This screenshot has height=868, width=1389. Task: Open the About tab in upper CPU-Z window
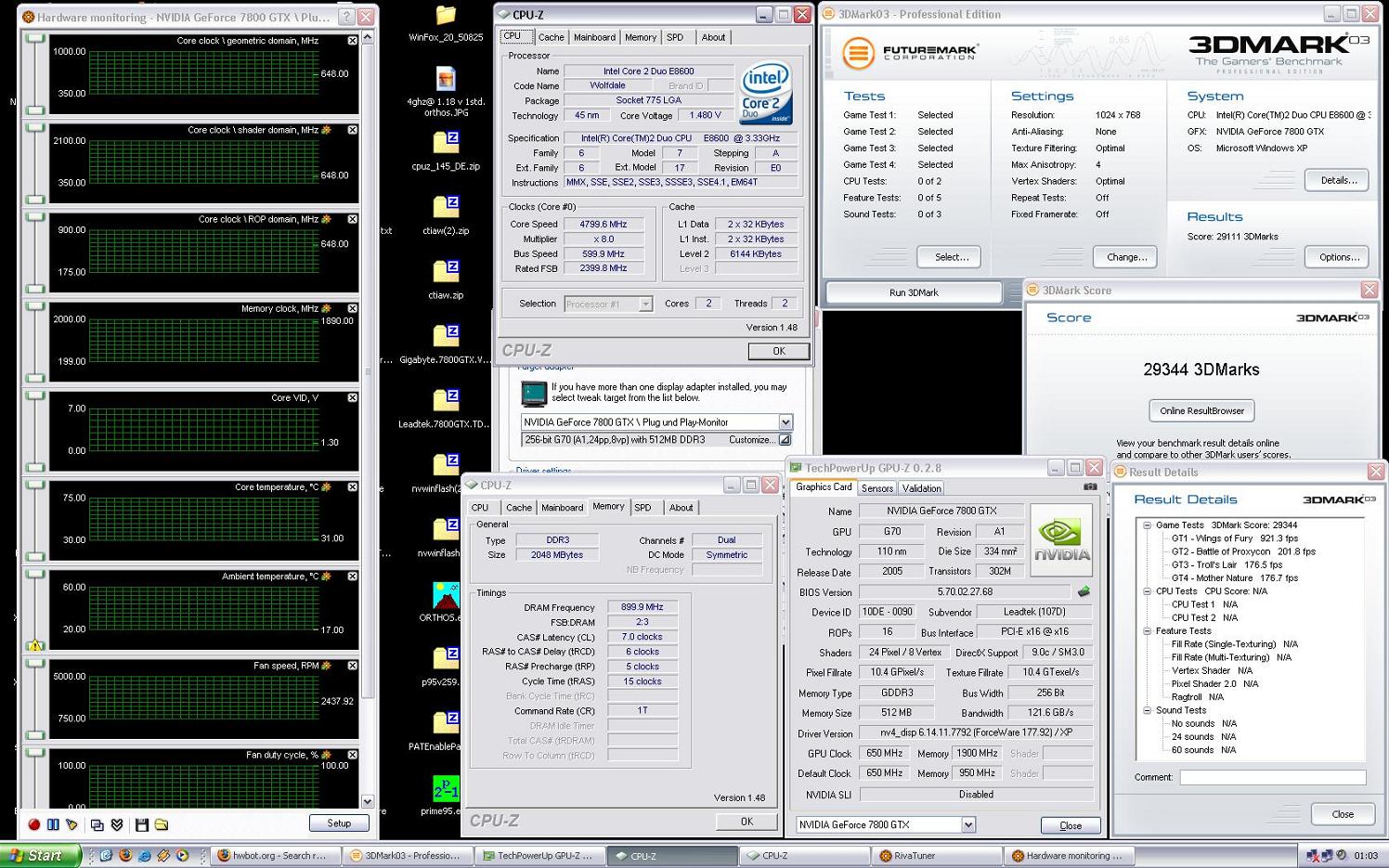pos(713,37)
